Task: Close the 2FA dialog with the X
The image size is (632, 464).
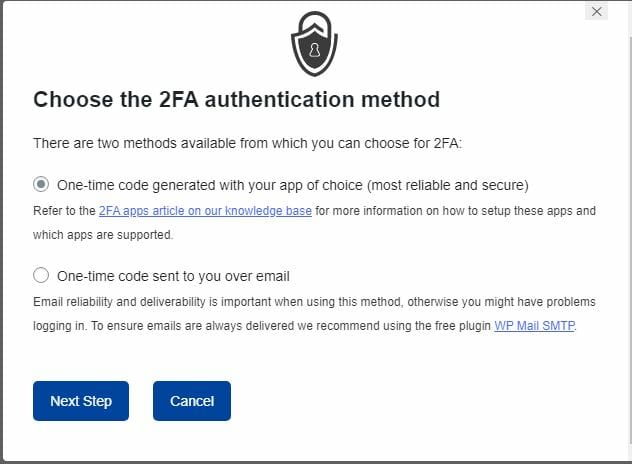Action: pyautogui.click(x=597, y=11)
